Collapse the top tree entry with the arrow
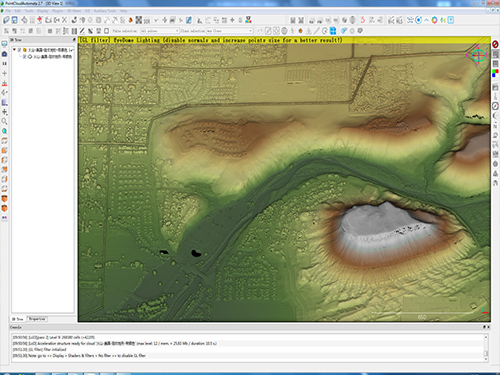Image resolution: width=500 pixels, height=375 pixels. coord(14,50)
